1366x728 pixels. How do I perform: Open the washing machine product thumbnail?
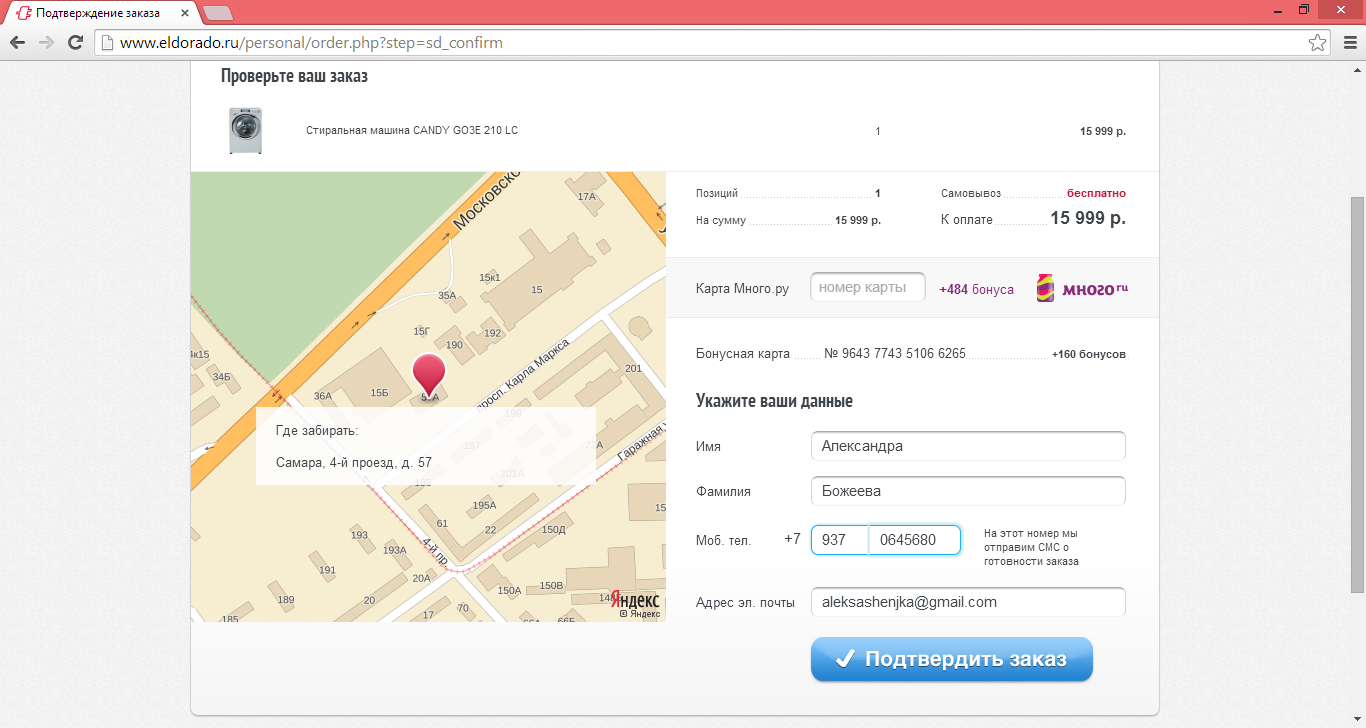click(x=245, y=131)
